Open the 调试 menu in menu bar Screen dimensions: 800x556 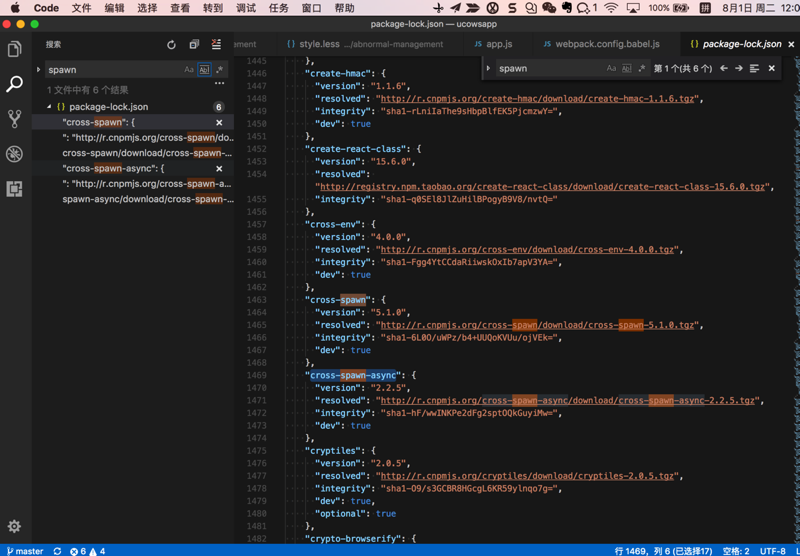pyautogui.click(x=245, y=8)
